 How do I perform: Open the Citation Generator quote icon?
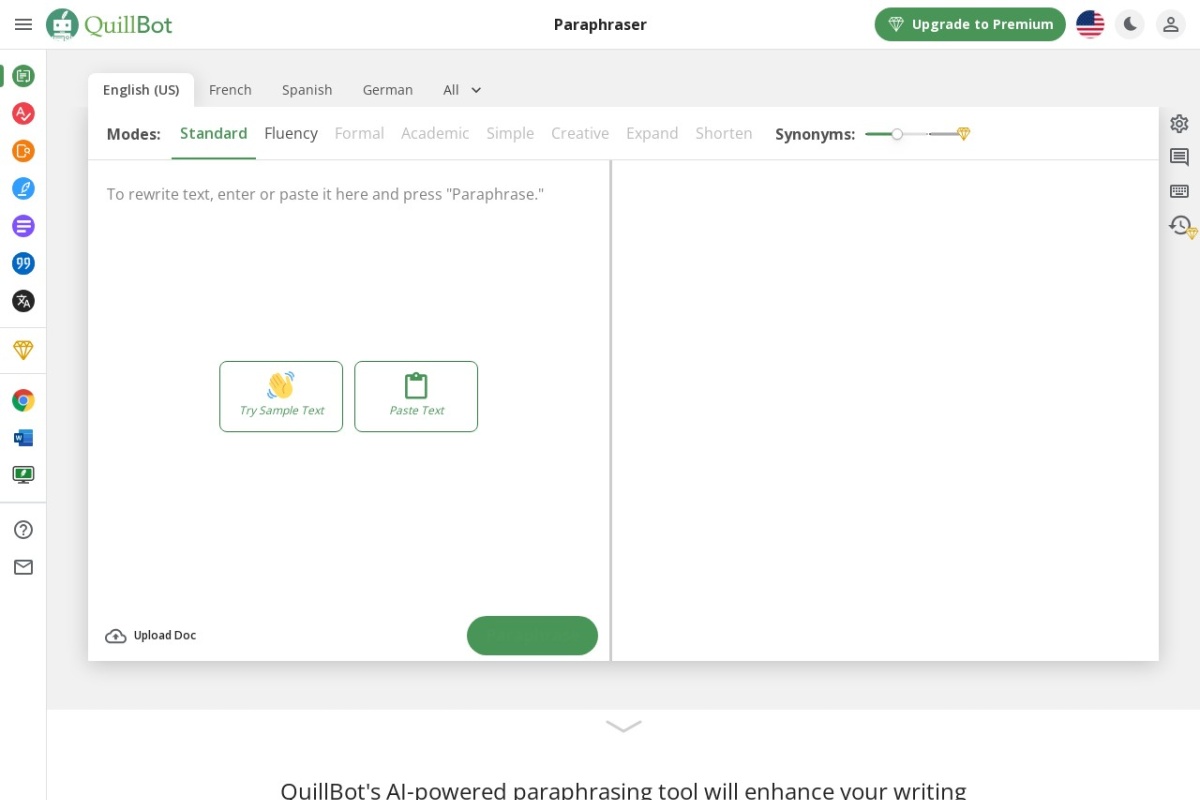(x=23, y=263)
